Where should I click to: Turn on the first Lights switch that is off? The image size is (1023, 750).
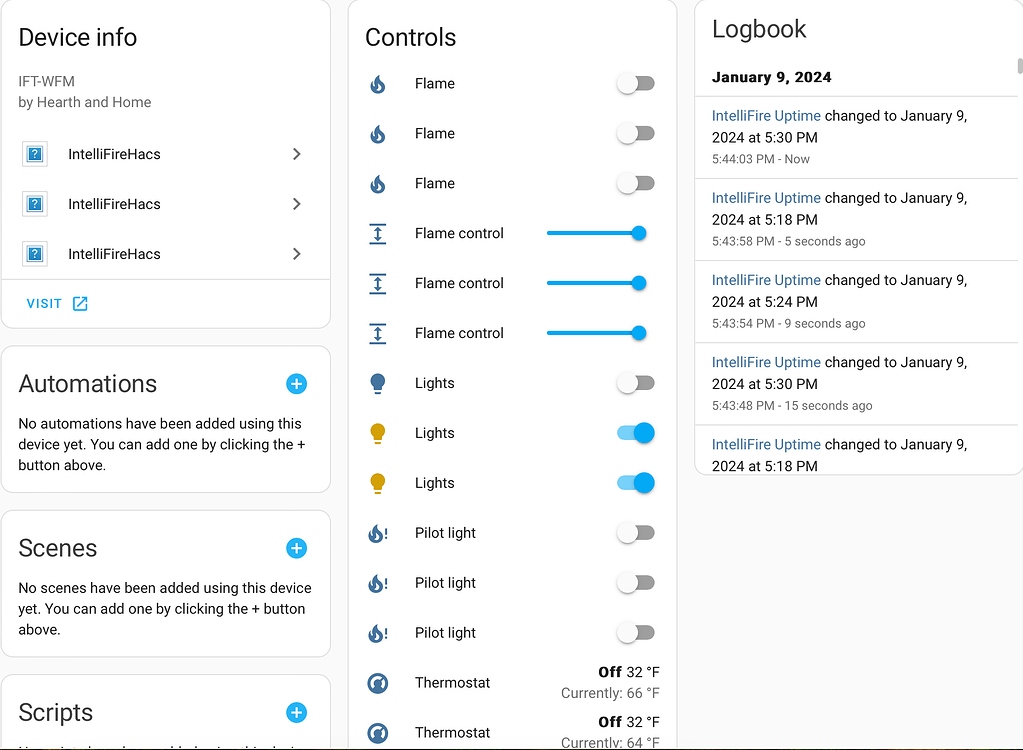(x=635, y=383)
